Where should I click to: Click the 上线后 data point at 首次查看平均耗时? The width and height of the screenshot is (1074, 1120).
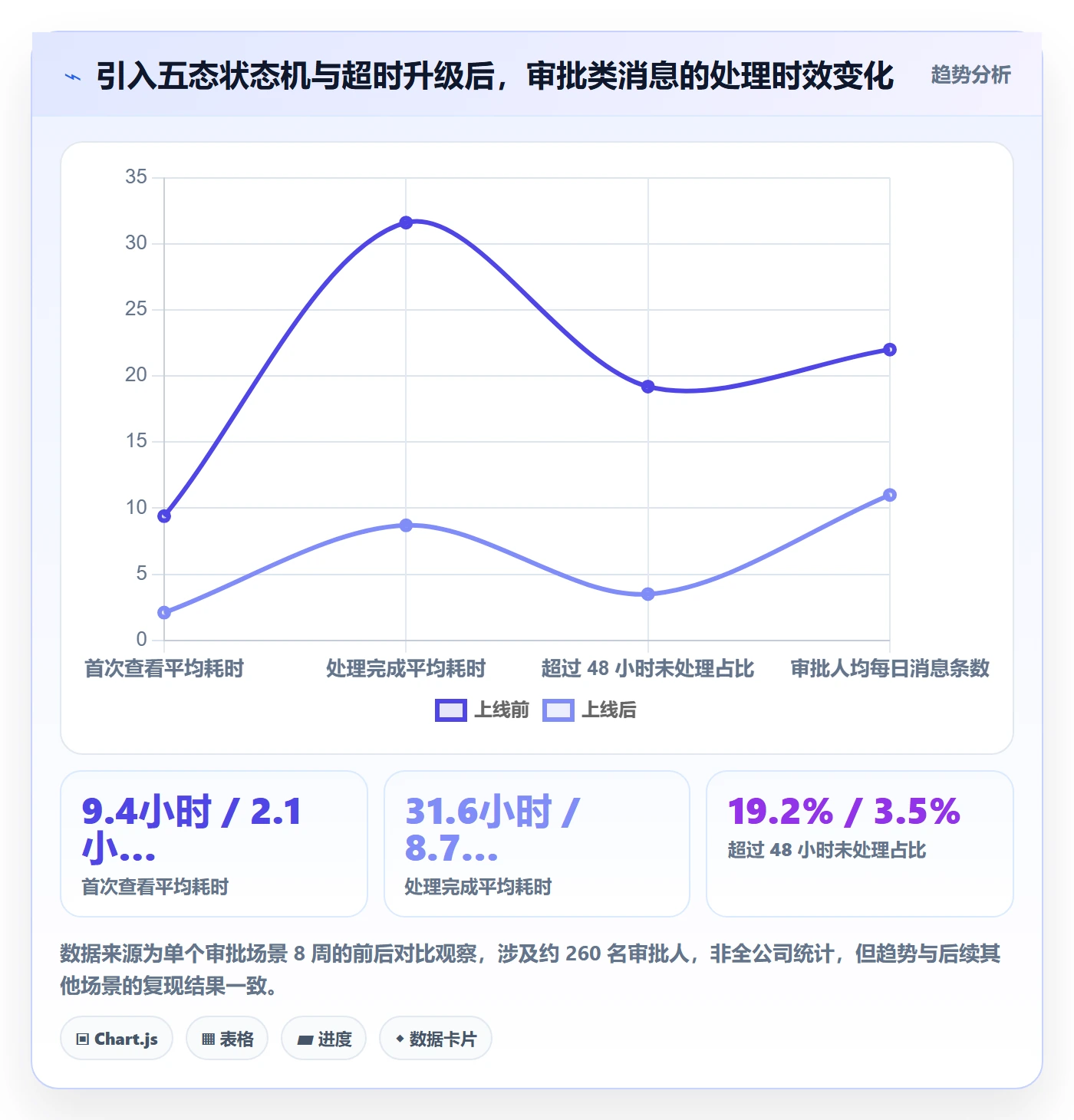click(164, 612)
